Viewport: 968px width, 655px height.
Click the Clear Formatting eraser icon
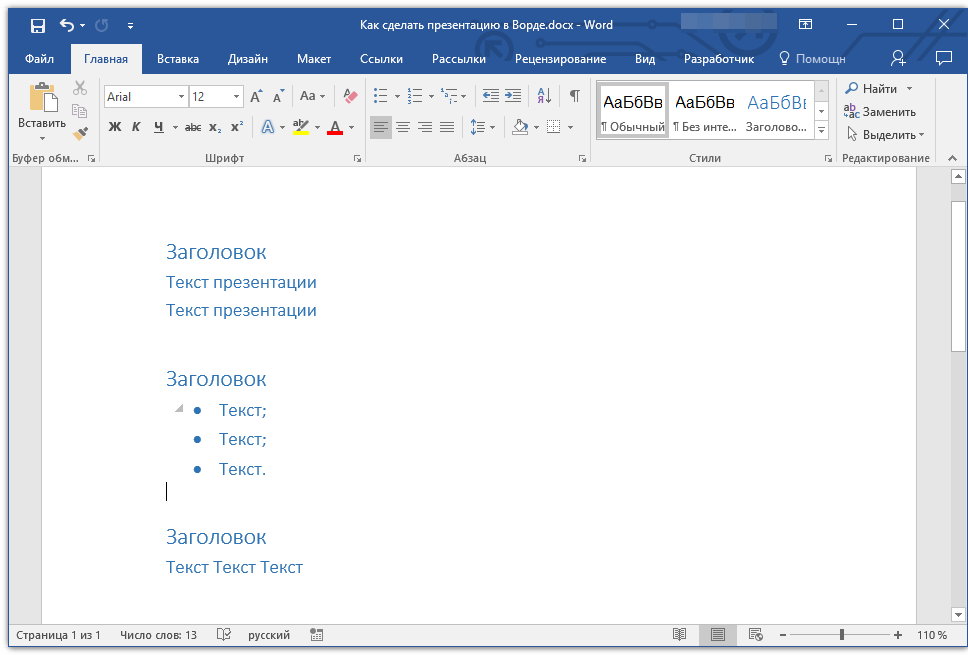point(350,96)
